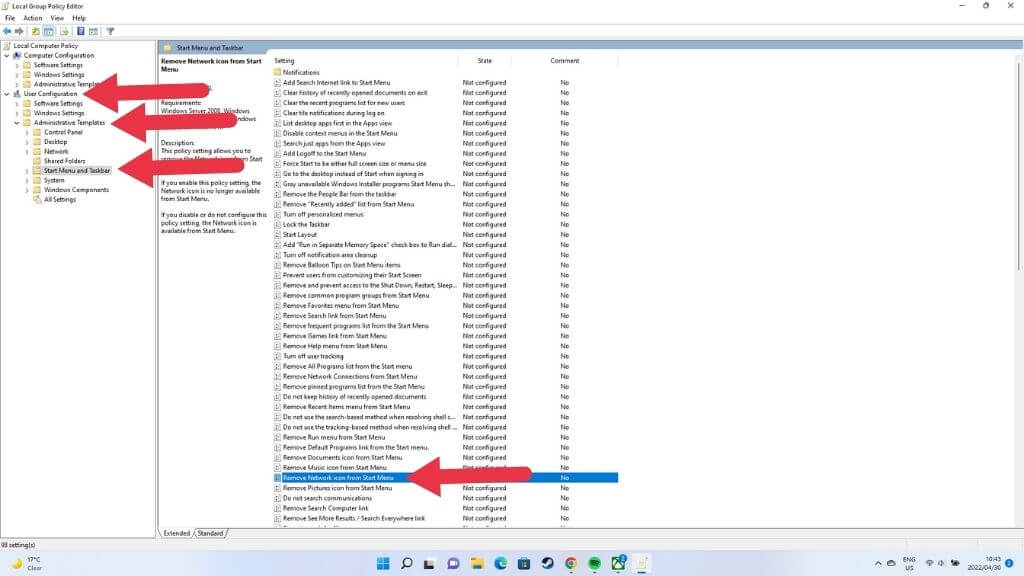
Task: Open File Explorer from the taskbar
Action: click(477, 563)
